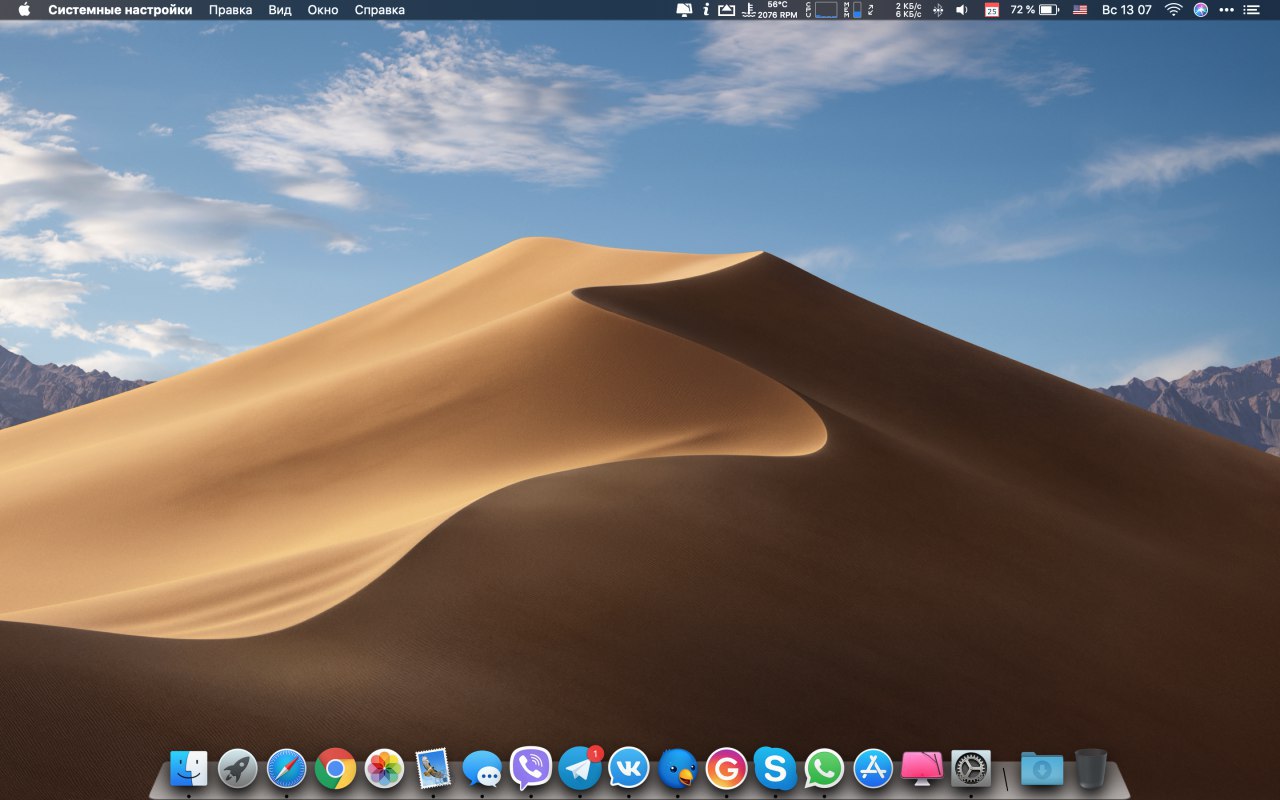Click the battery 72 % indicator
The width and height of the screenshot is (1280, 800).
click(1034, 10)
